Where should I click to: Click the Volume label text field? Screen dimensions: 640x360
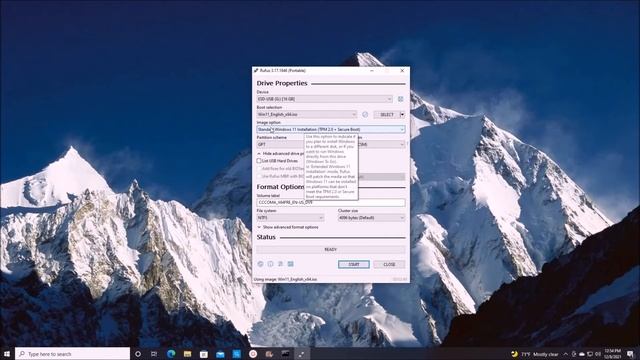[331, 202]
